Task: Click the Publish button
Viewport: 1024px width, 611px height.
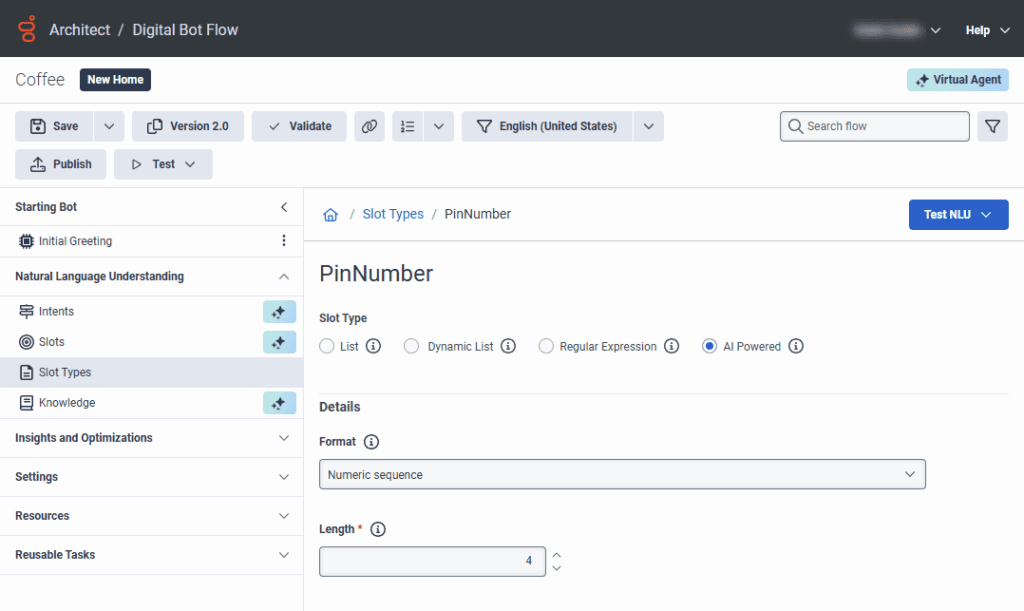Action: coord(61,164)
